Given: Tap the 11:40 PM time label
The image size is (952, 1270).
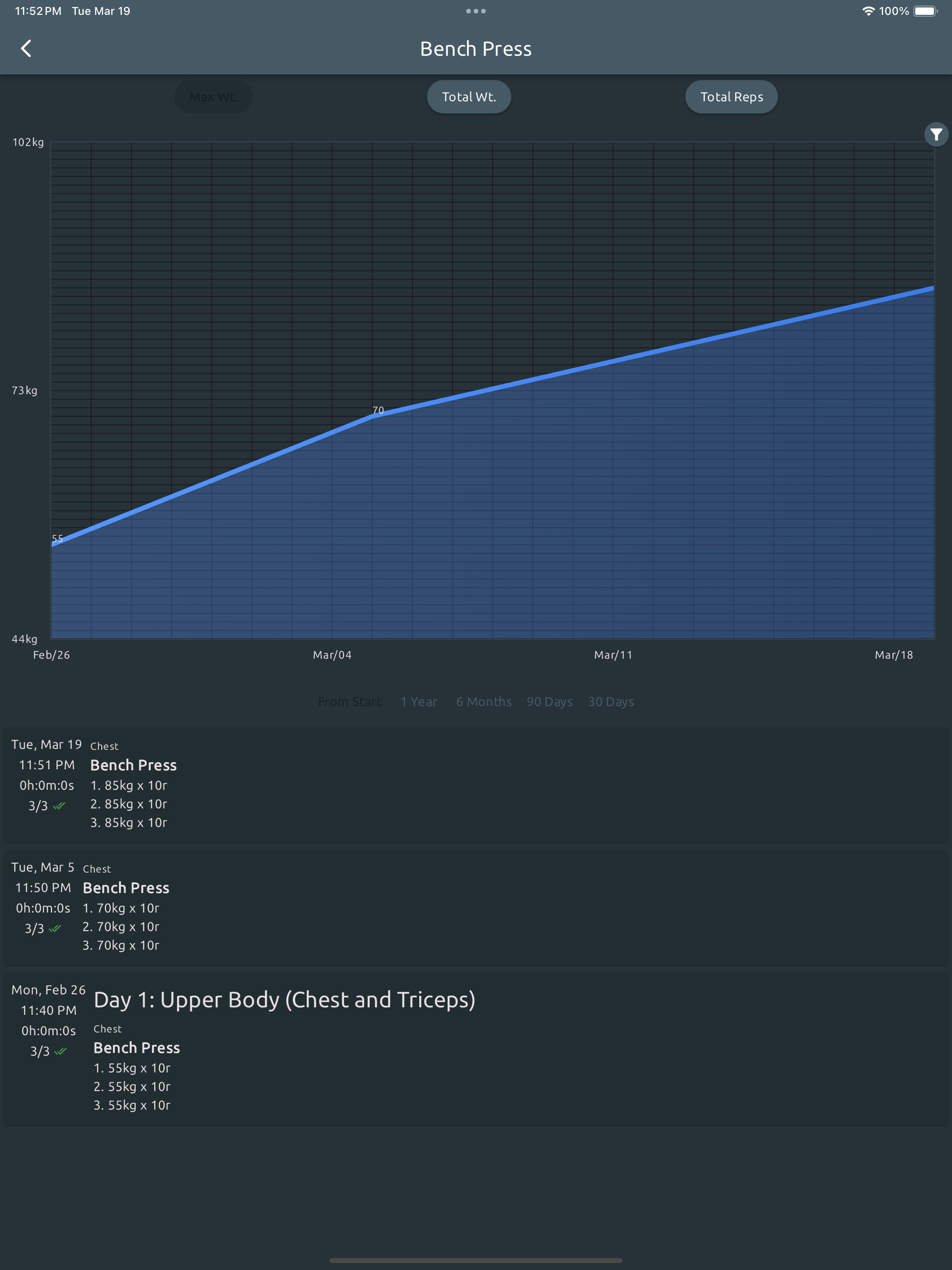Looking at the screenshot, I should [49, 1011].
